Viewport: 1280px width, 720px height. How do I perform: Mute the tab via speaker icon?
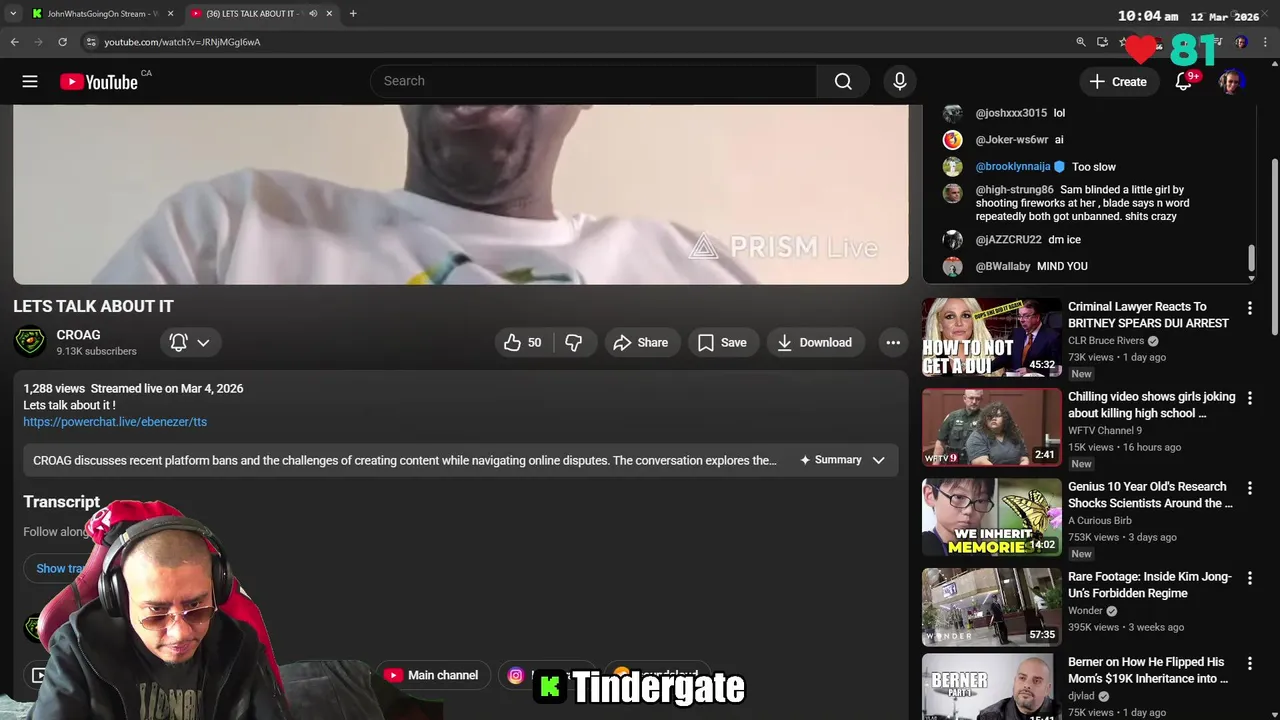[x=313, y=14]
